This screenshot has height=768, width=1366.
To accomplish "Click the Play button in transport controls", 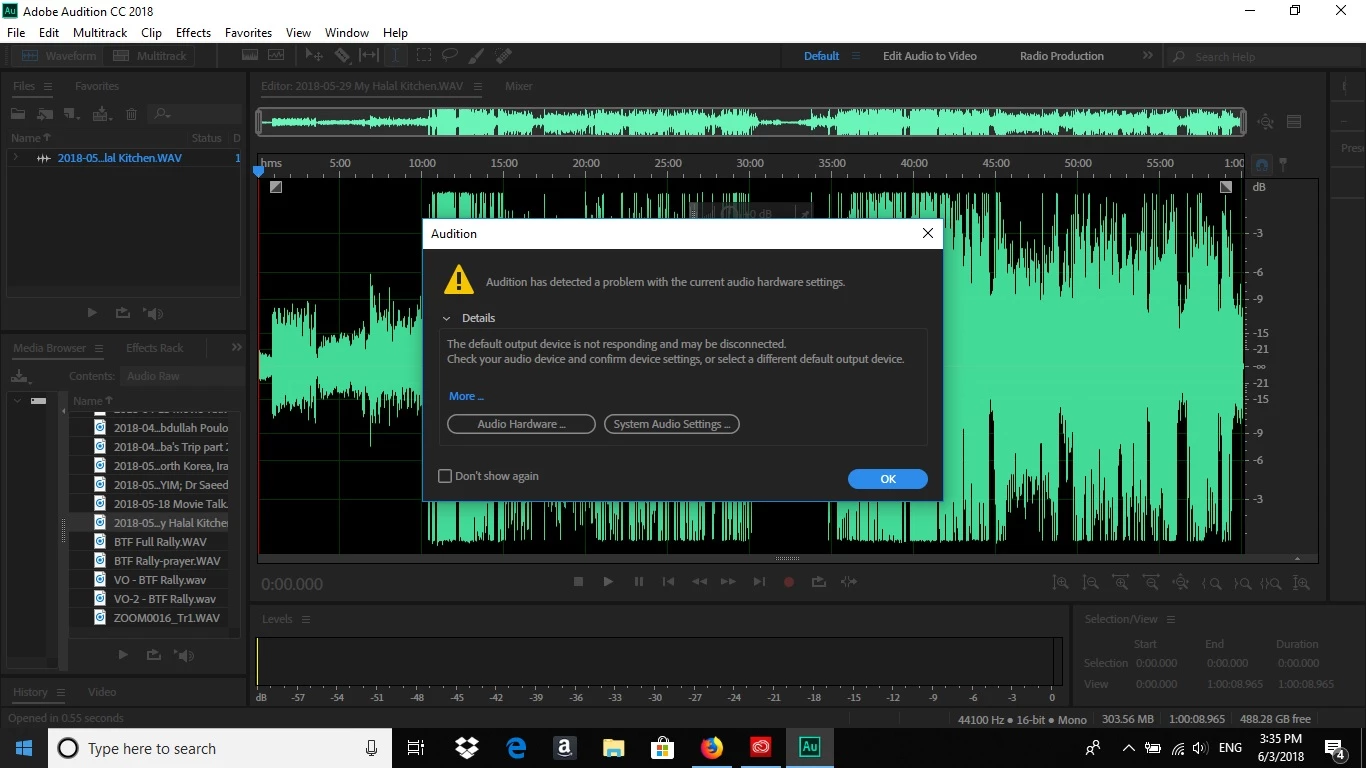I will tap(608, 581).
